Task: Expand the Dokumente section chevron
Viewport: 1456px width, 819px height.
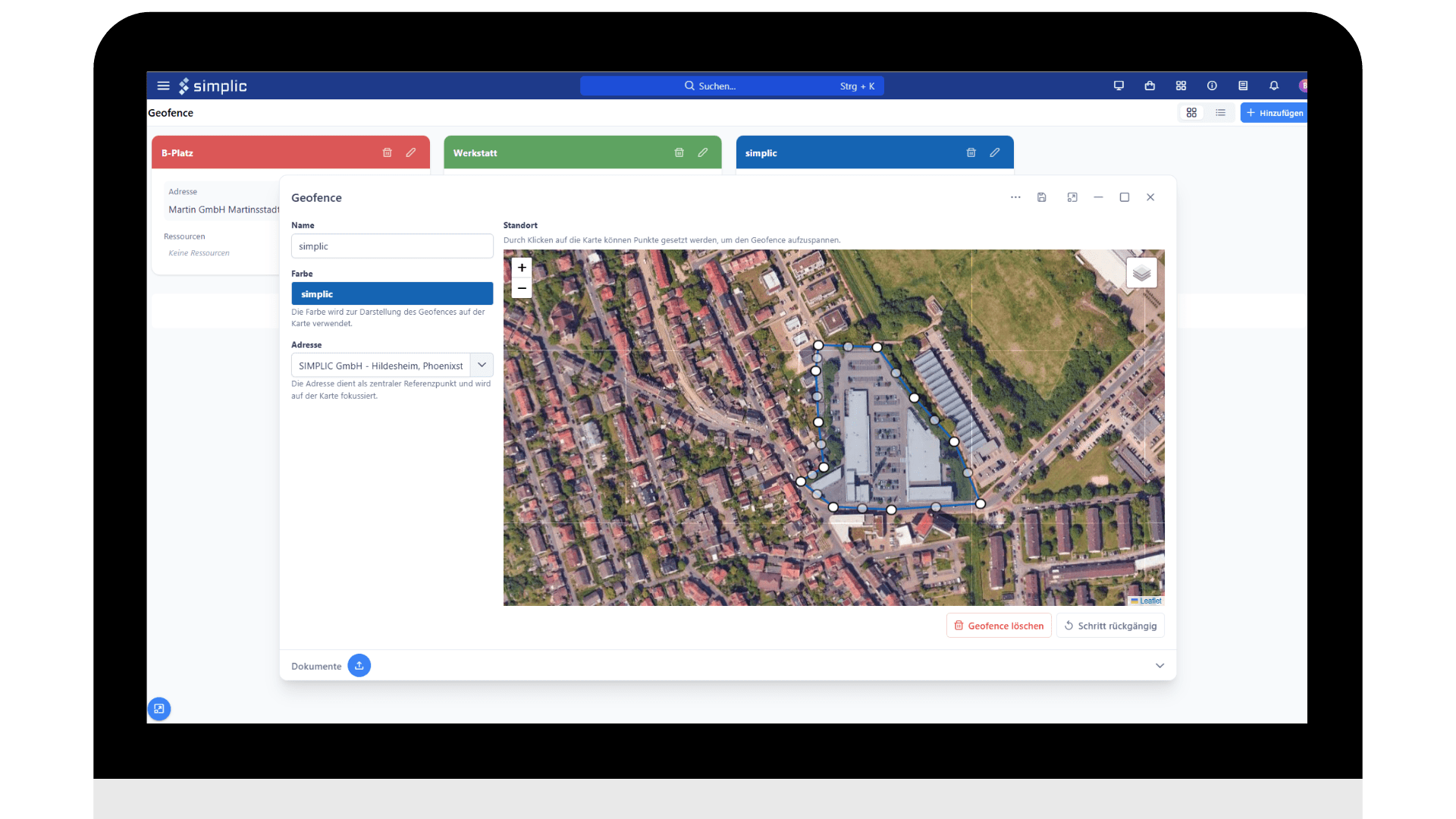Action: pyautogui.click(x=1159, y=666)
